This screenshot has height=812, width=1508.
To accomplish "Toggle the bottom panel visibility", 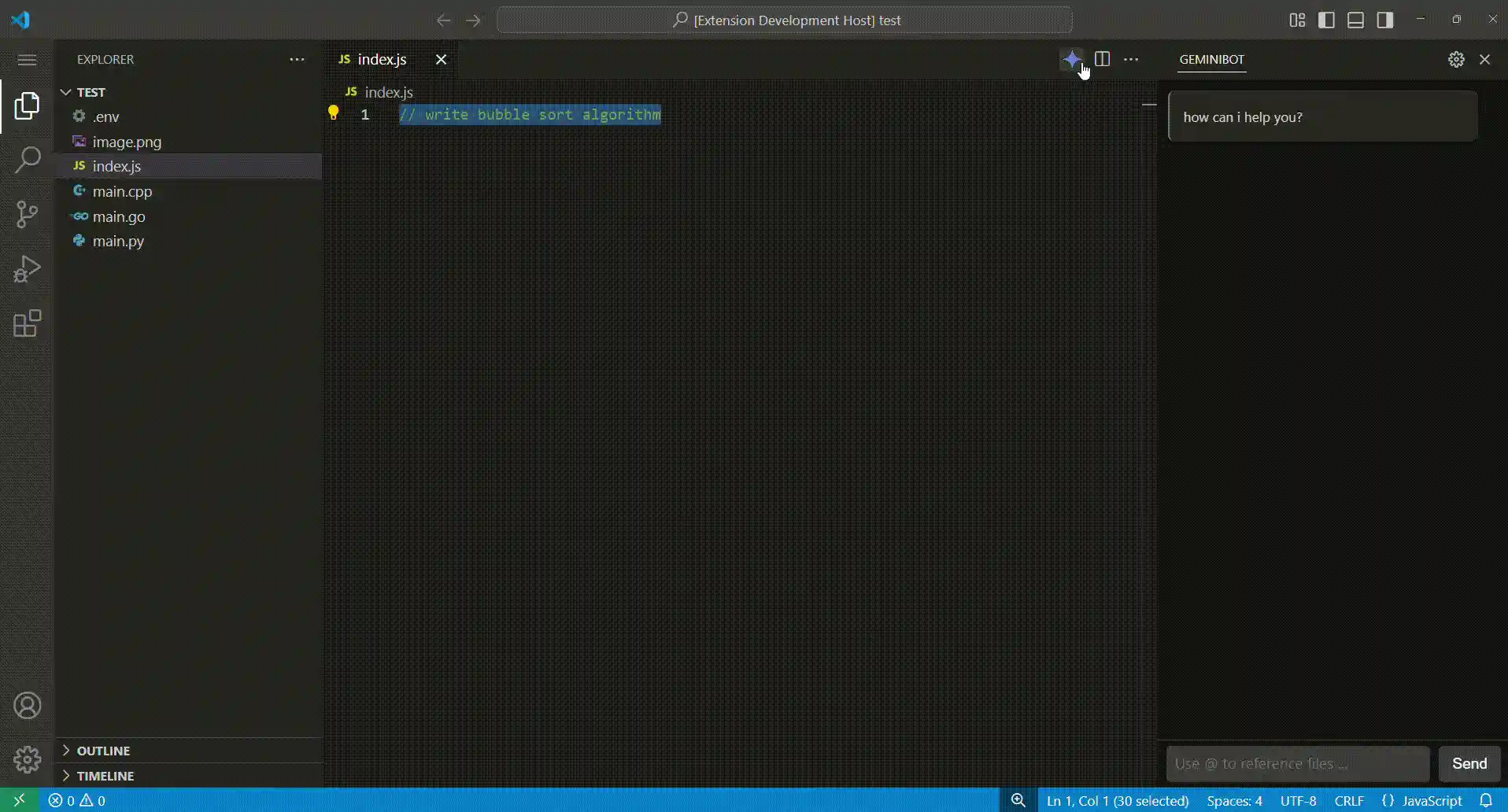I will [1355, 20].
